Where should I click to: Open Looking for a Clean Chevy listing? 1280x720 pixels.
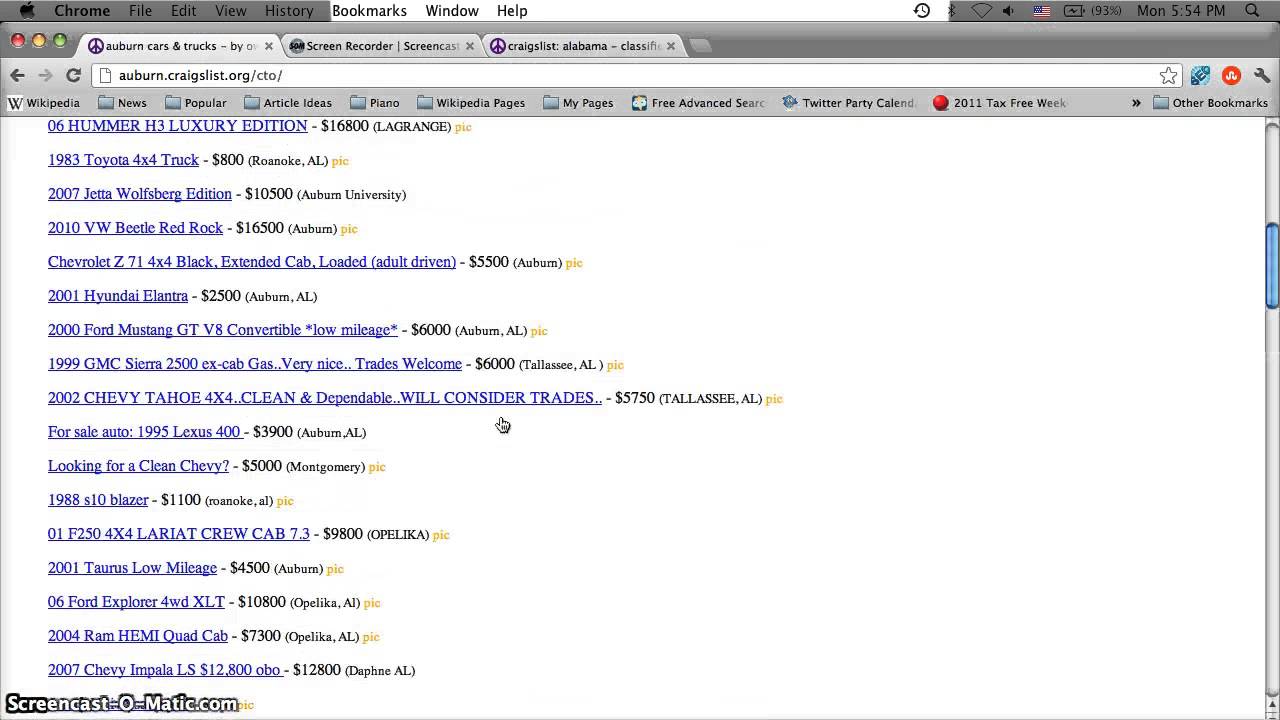click(x=138, y=466)
